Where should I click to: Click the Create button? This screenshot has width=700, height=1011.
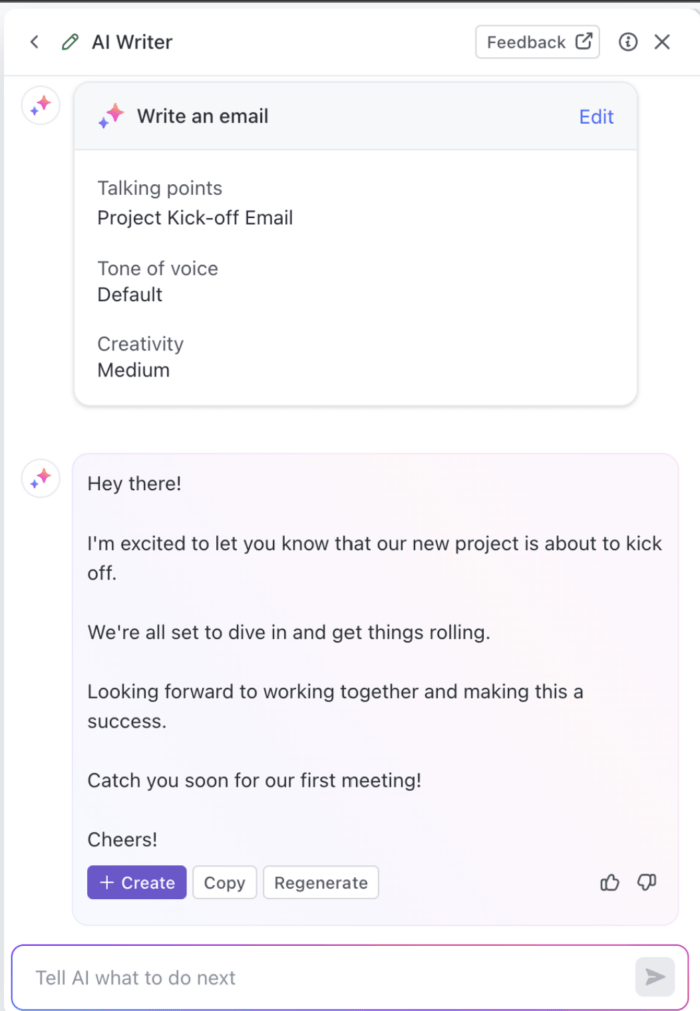coord(136,882)
